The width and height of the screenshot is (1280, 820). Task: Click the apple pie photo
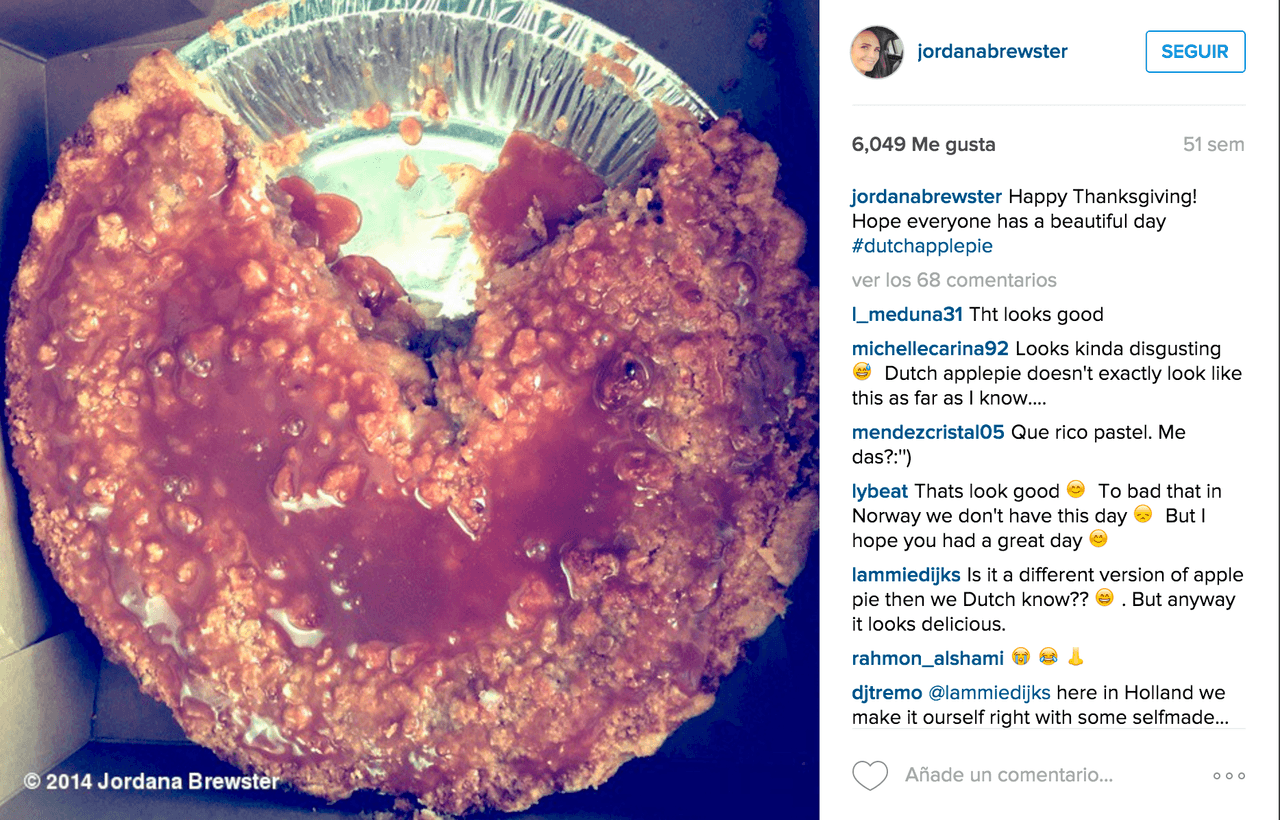pyautogui.click(x=409, y=410)
